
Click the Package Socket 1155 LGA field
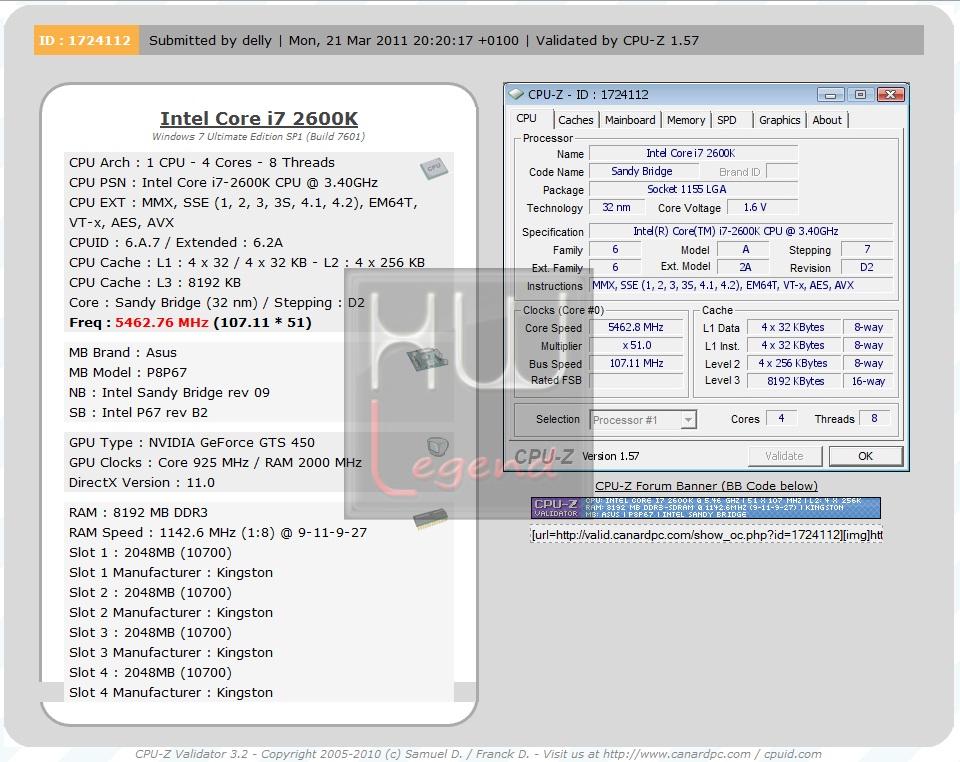692,189
